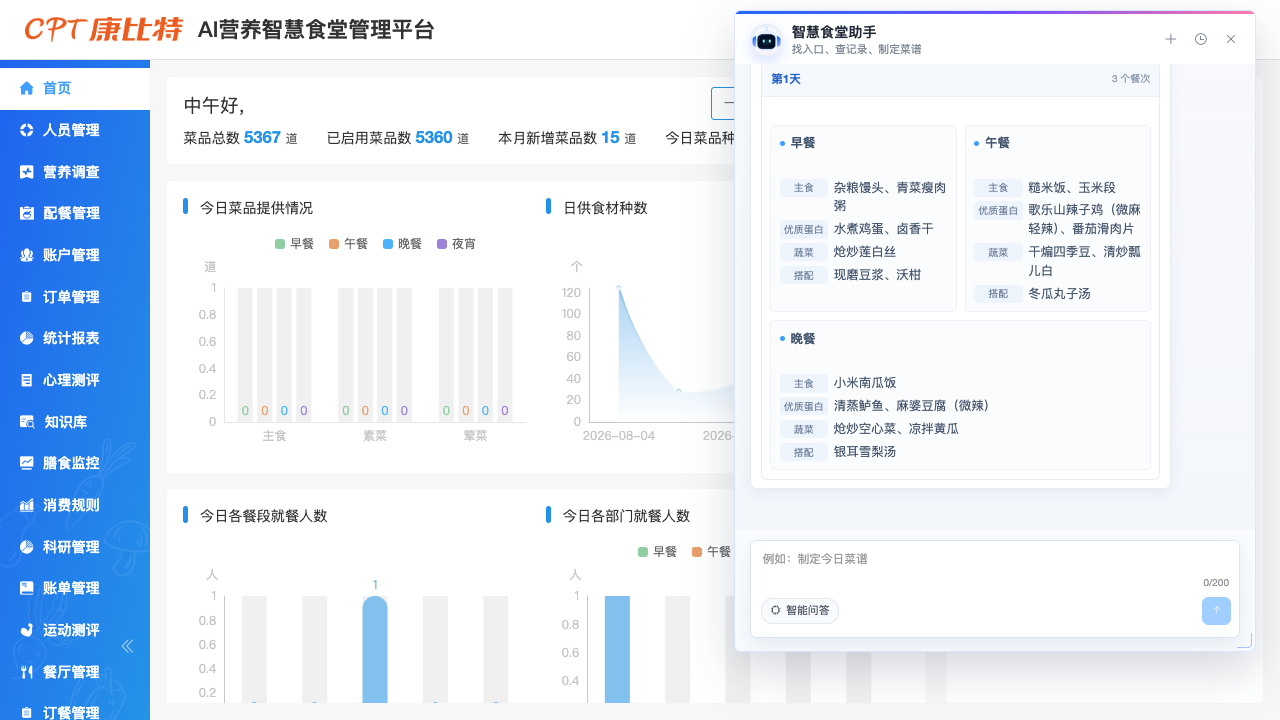The height and width of the screenshot is (720, 1280).
Task: Click the send arrow button in chat
Action: point(1216,611)
